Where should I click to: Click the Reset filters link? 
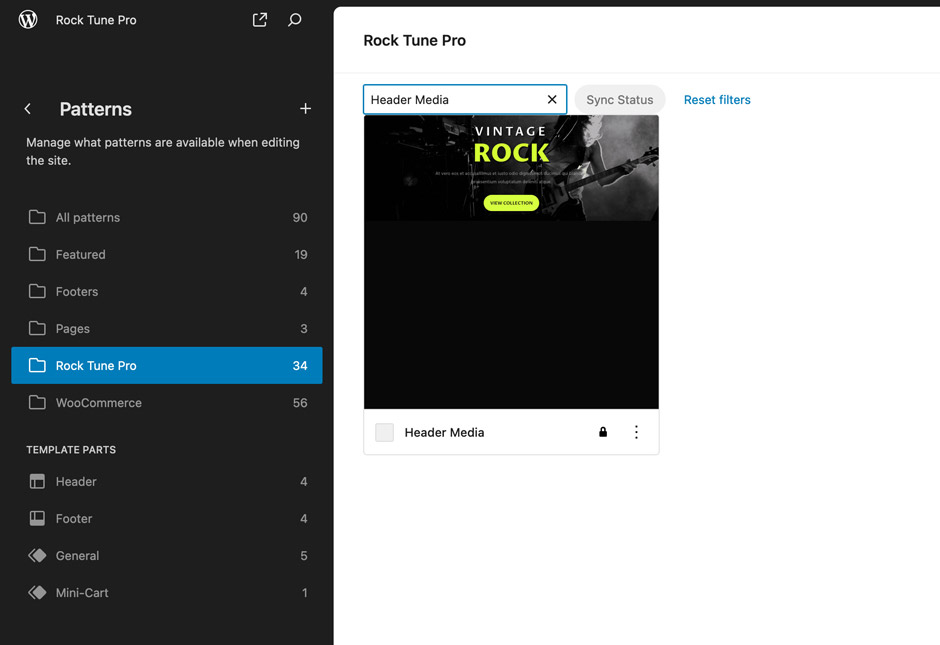[717, 100]
